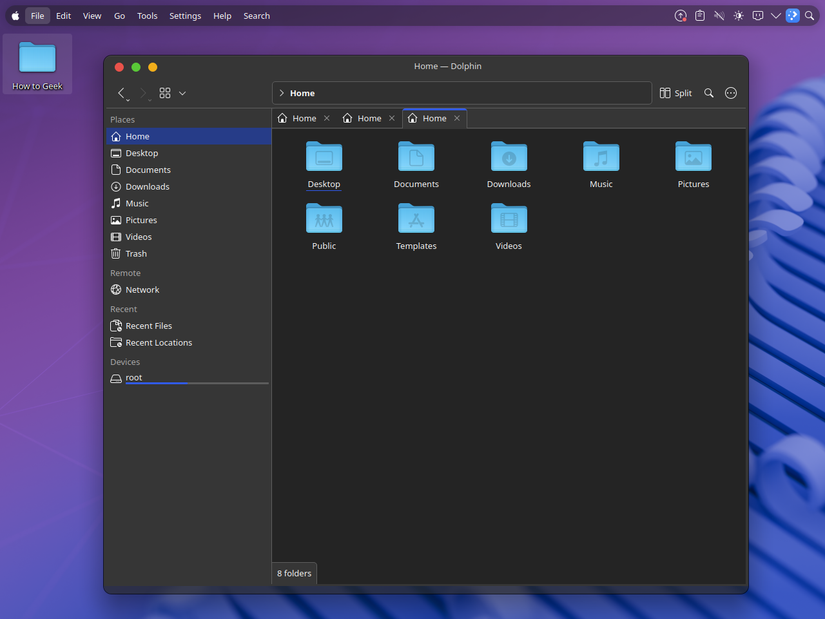The width and height of the screenshot is (825, 619).
Task: Open the hamburger control menu icon
Action: click(x=730, y=92)
